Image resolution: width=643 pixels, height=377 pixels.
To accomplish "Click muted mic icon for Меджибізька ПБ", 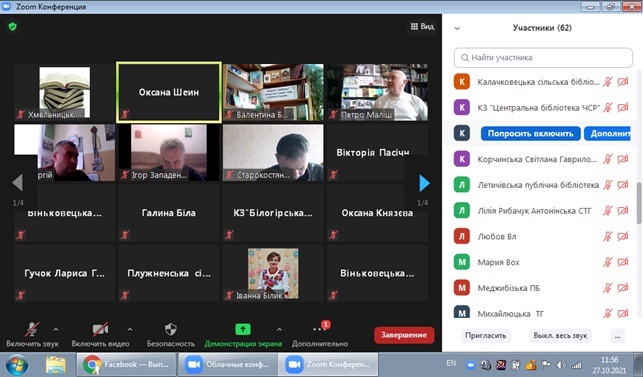I will click(x=607, y=288).
